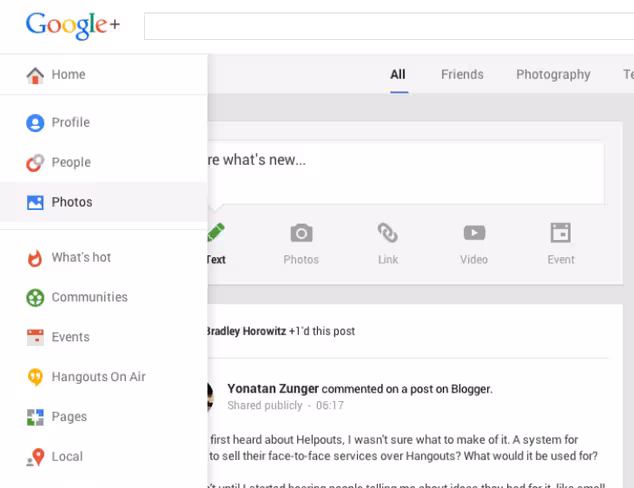This screenshot has height=488, width=634.
Task: Click the chain Link icon
Action: pos(388,232)
